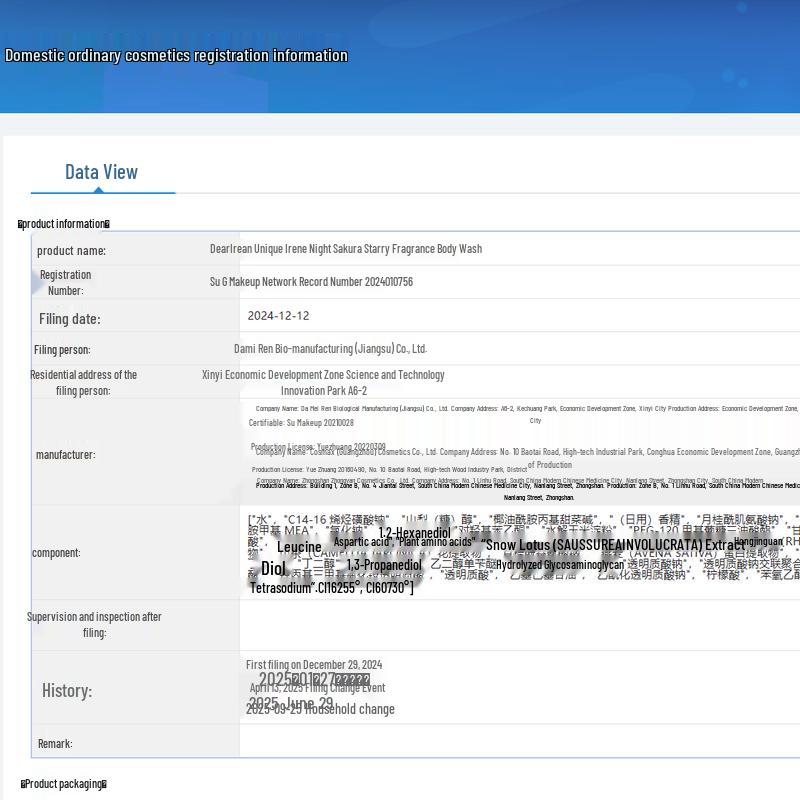The image size is (800, 800).
Task: Click the 'Filing person:' label
Action: [x=62, y=349]
